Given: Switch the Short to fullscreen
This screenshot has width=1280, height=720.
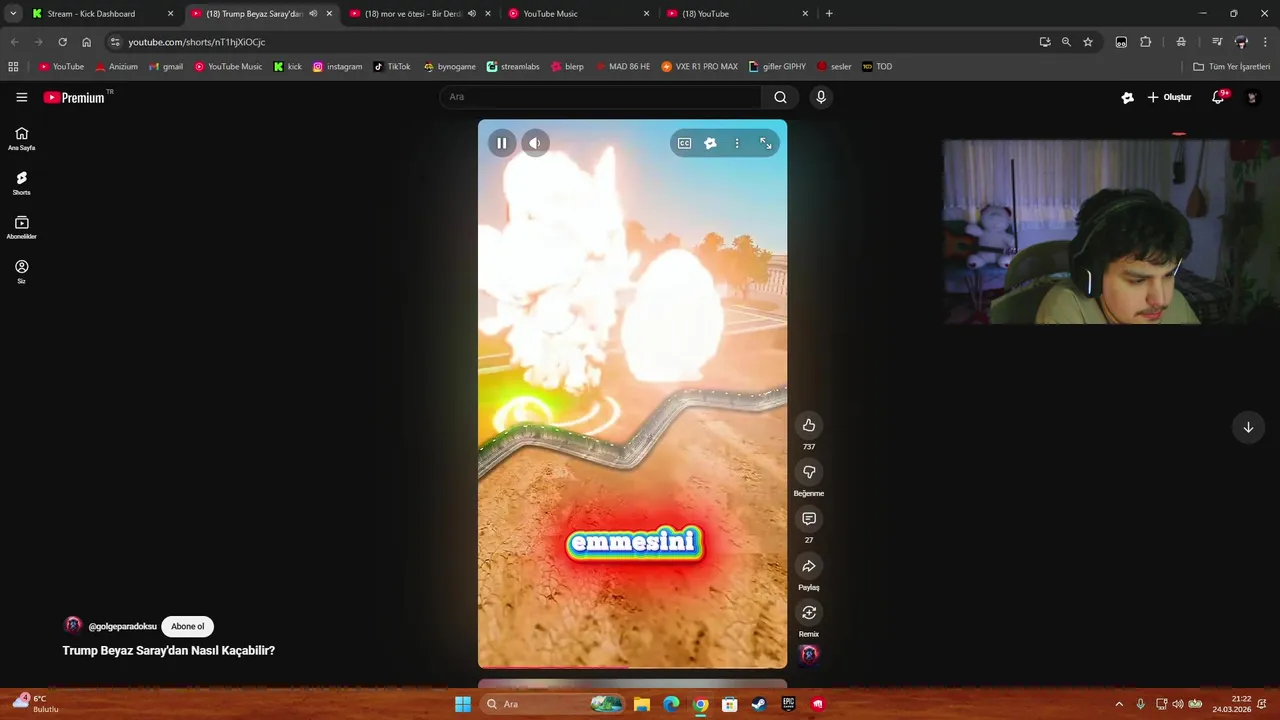Looking at the screenshot, I should pyautogui.click(x=766, y=143).
